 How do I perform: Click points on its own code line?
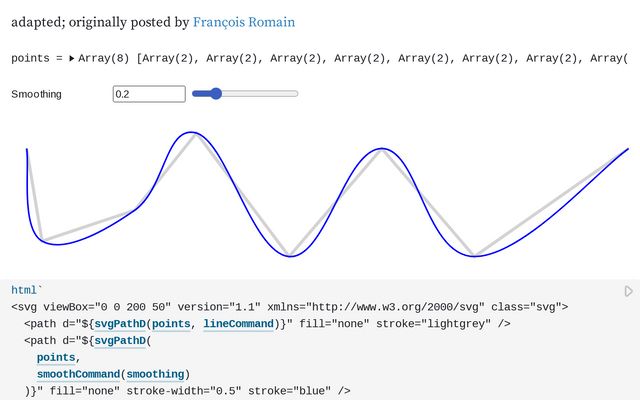click(56, 357)
